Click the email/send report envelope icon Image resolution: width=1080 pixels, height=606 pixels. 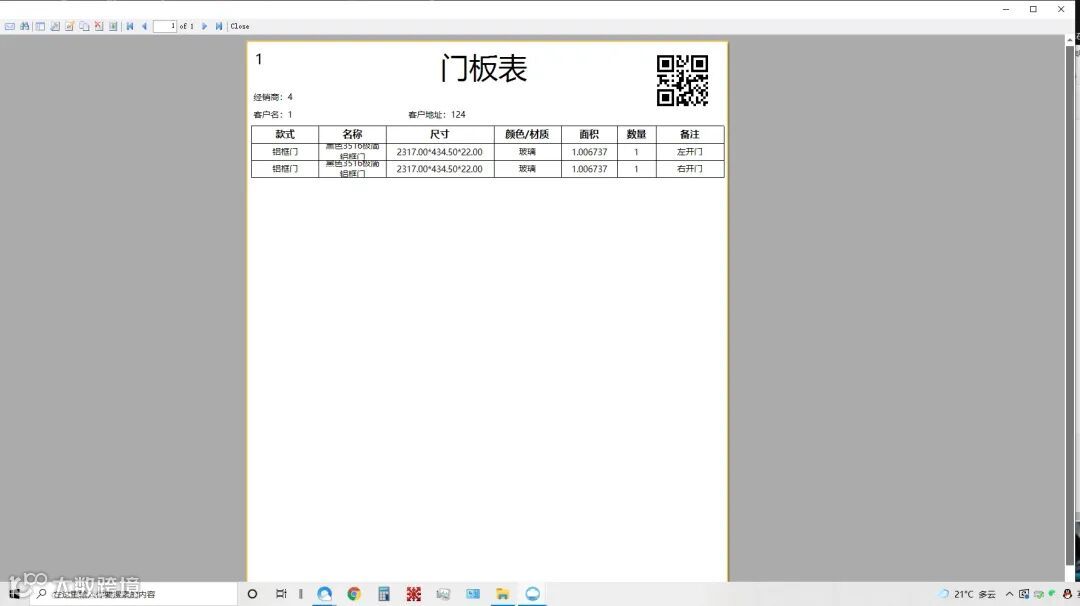click(x=10, y=26)
